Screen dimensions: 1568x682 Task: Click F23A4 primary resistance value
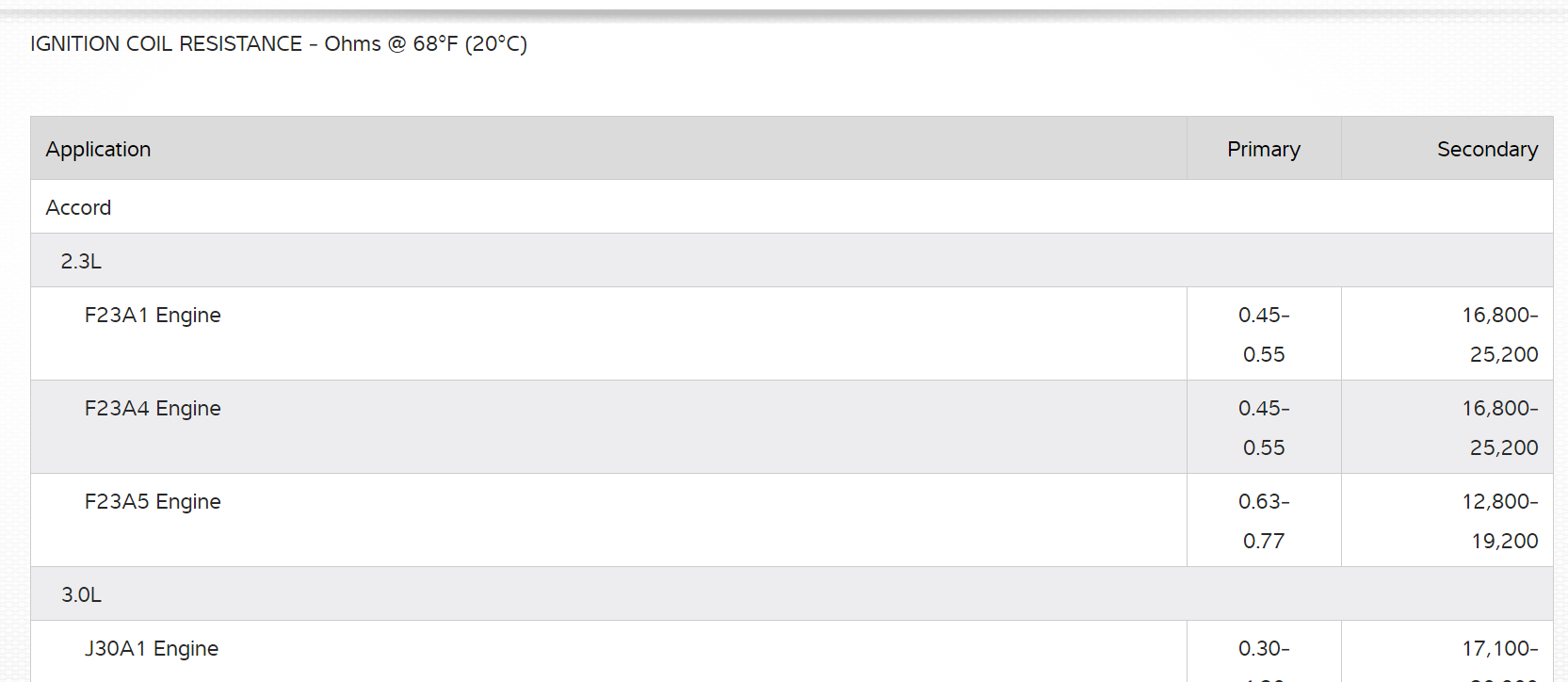tap(1264, 428)
